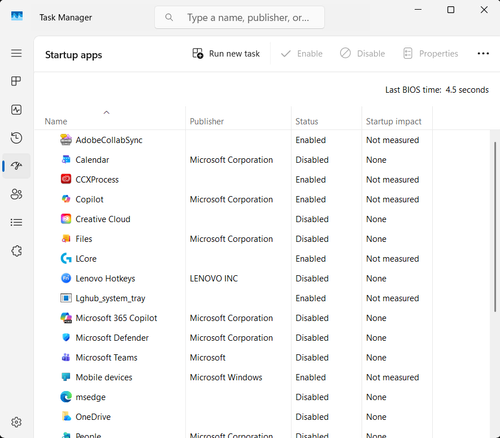Click the search input field
This screenshot has height=438, width=500.
[239, 17]
